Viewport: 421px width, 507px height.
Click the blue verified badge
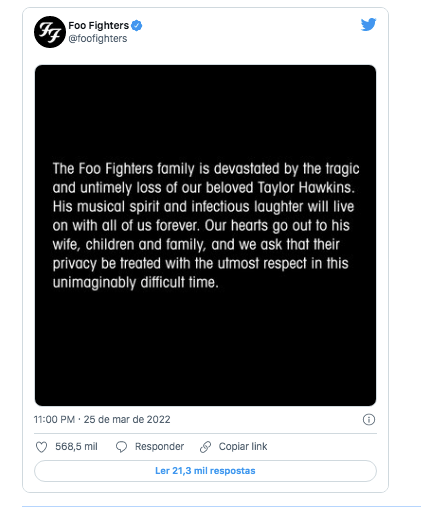137,25
